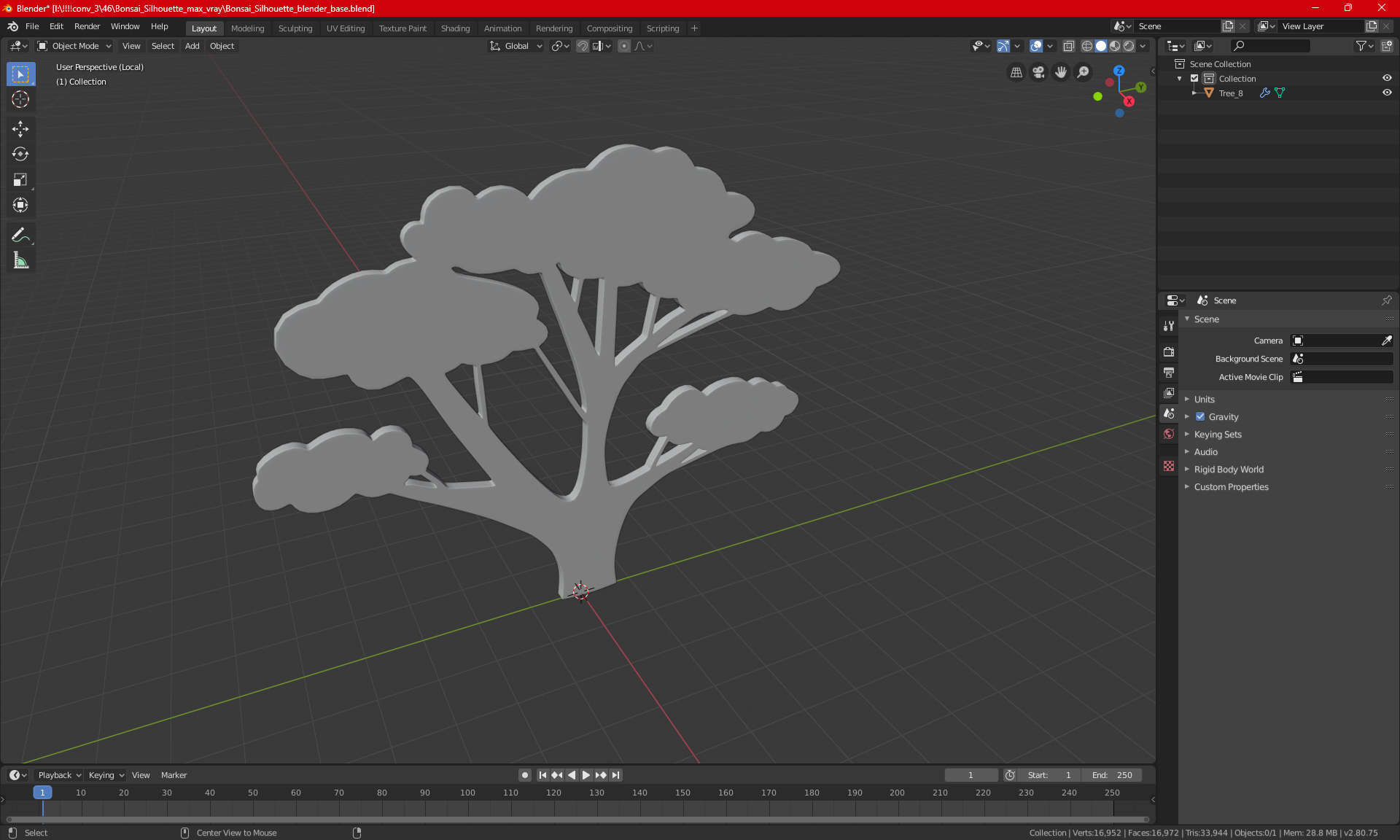The width and height of the screenshot is (1400, 840).
Task: Select the 3D Cursor tool
Action: coord(20,99)
